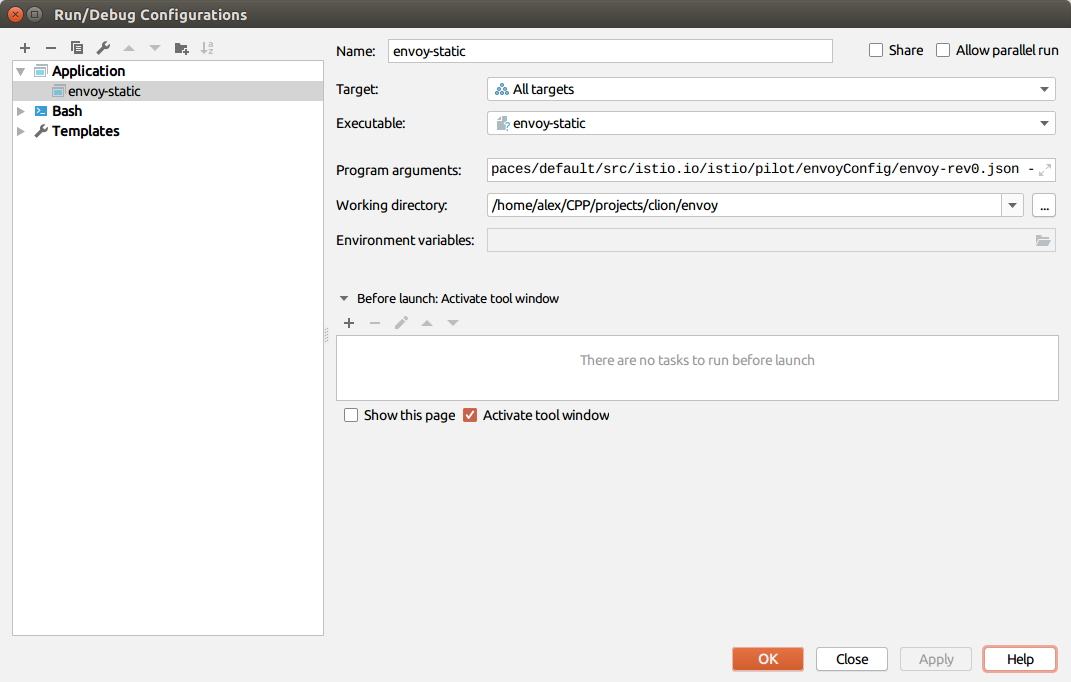Enable Allow parallel run
Viewport: 1071px width, 682px height.
point(941,49)
